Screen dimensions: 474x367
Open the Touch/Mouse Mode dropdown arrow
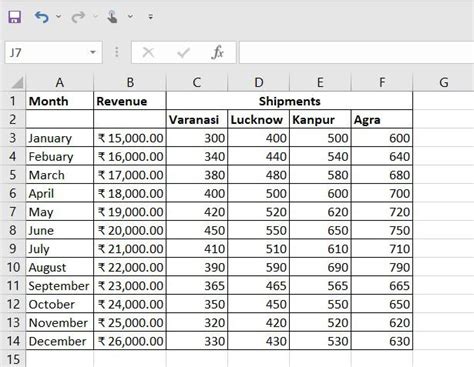[x=130, y=16]
